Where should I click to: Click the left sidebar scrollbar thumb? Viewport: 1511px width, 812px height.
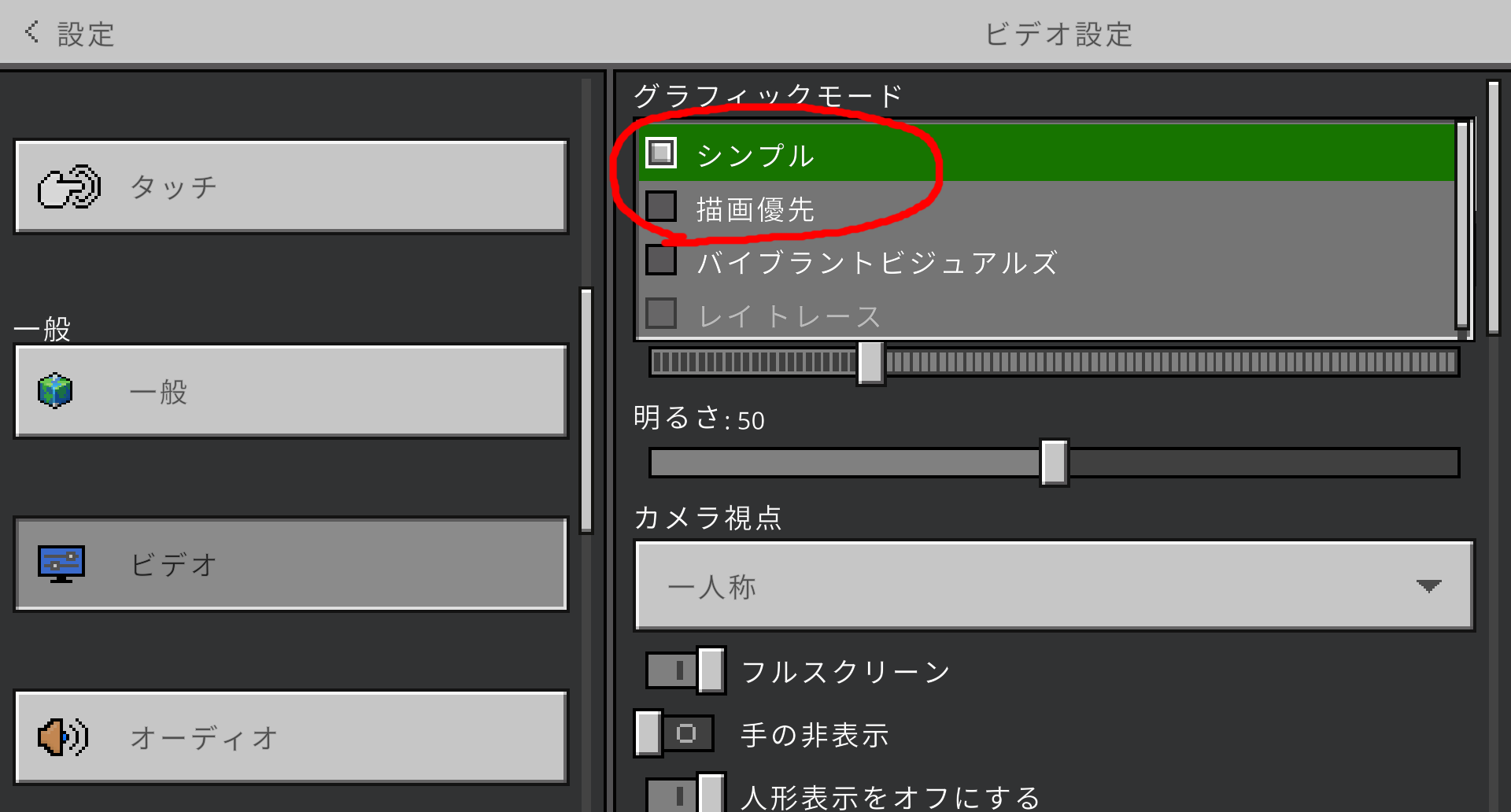click(586, 411)
